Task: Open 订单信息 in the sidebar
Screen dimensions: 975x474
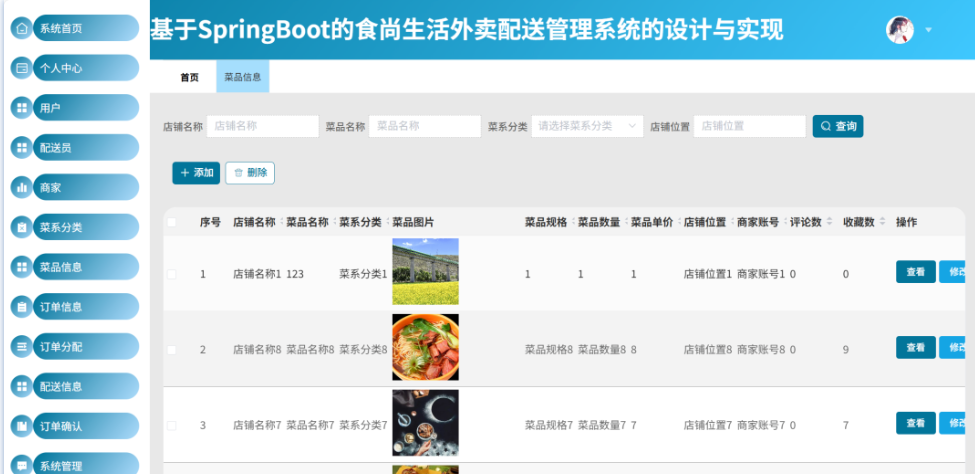Action: (86, 307)
